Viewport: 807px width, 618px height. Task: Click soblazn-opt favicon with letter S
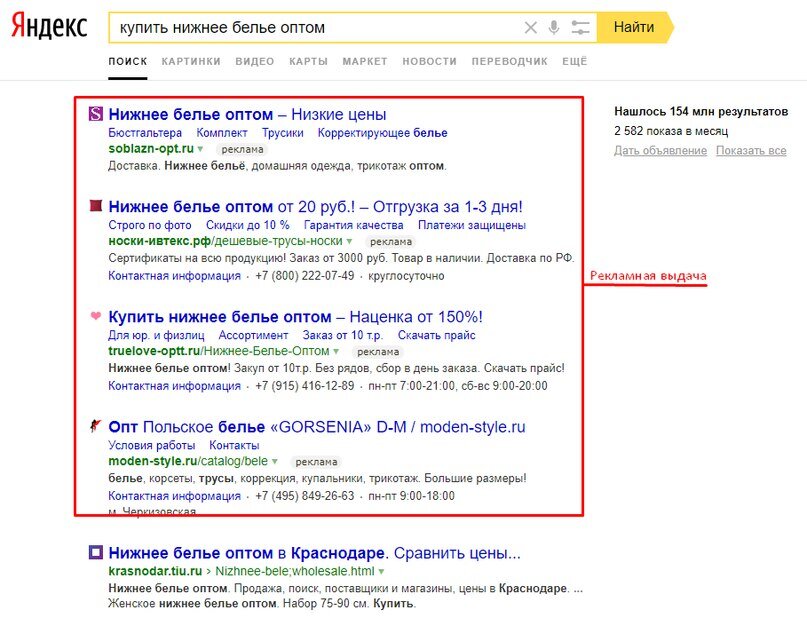pyautogui.click(x=96, y=114)
